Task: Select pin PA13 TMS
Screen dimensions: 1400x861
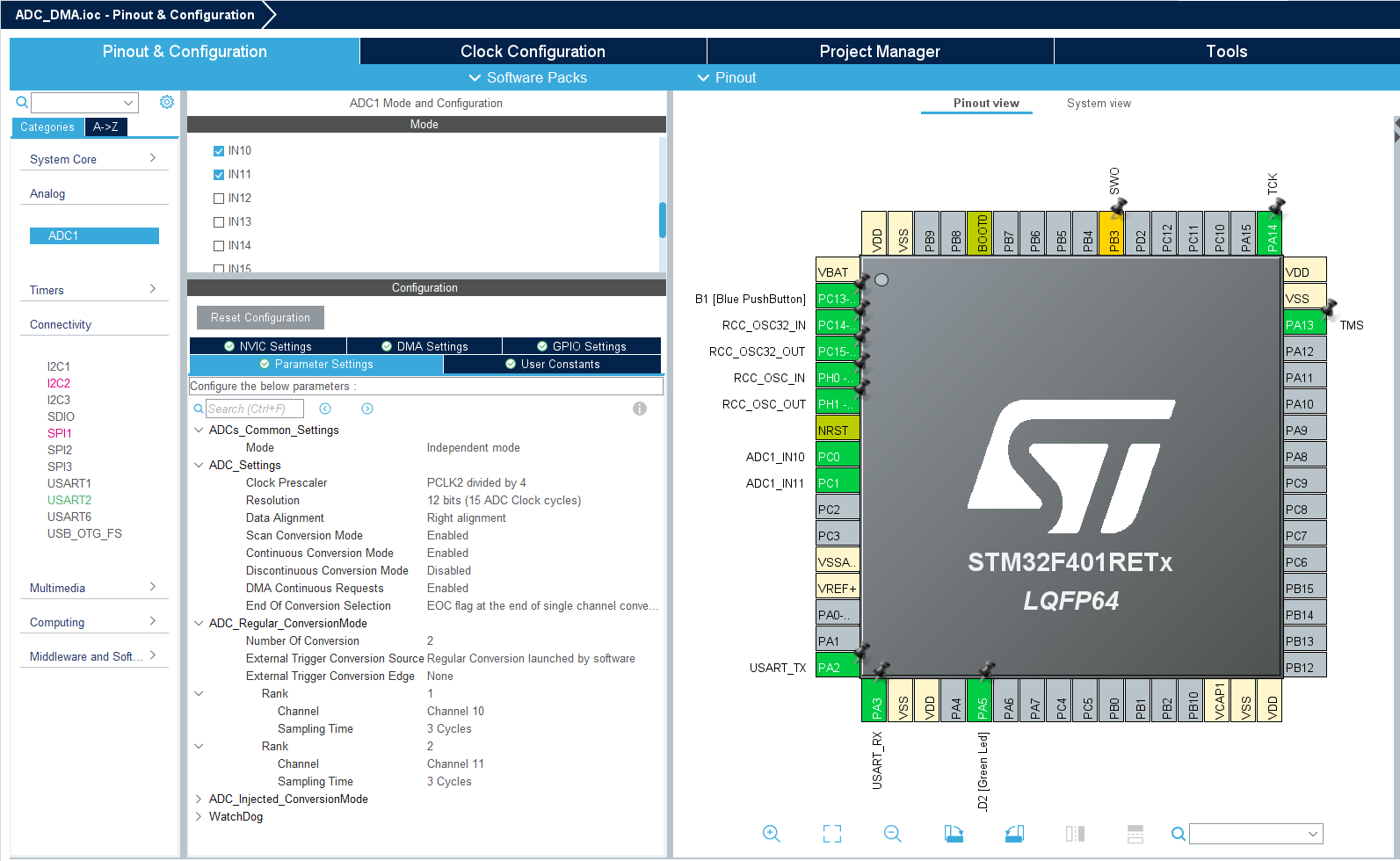Action: 1305,324
